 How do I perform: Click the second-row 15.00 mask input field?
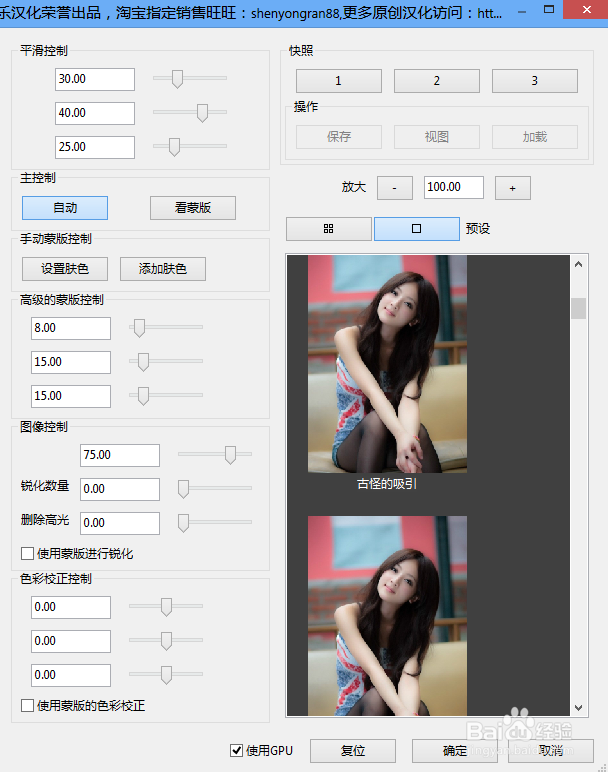(x=71, y=362)
